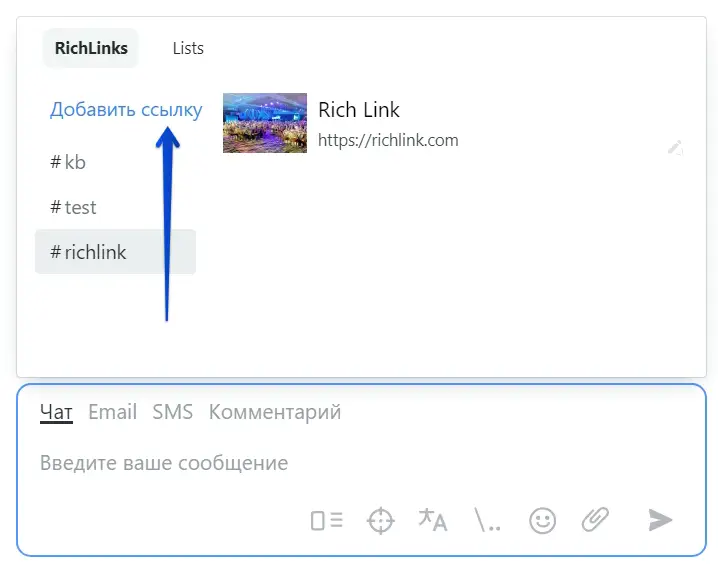718x568 pixels.
Task: Open the emoji picker
Action: 543,521
